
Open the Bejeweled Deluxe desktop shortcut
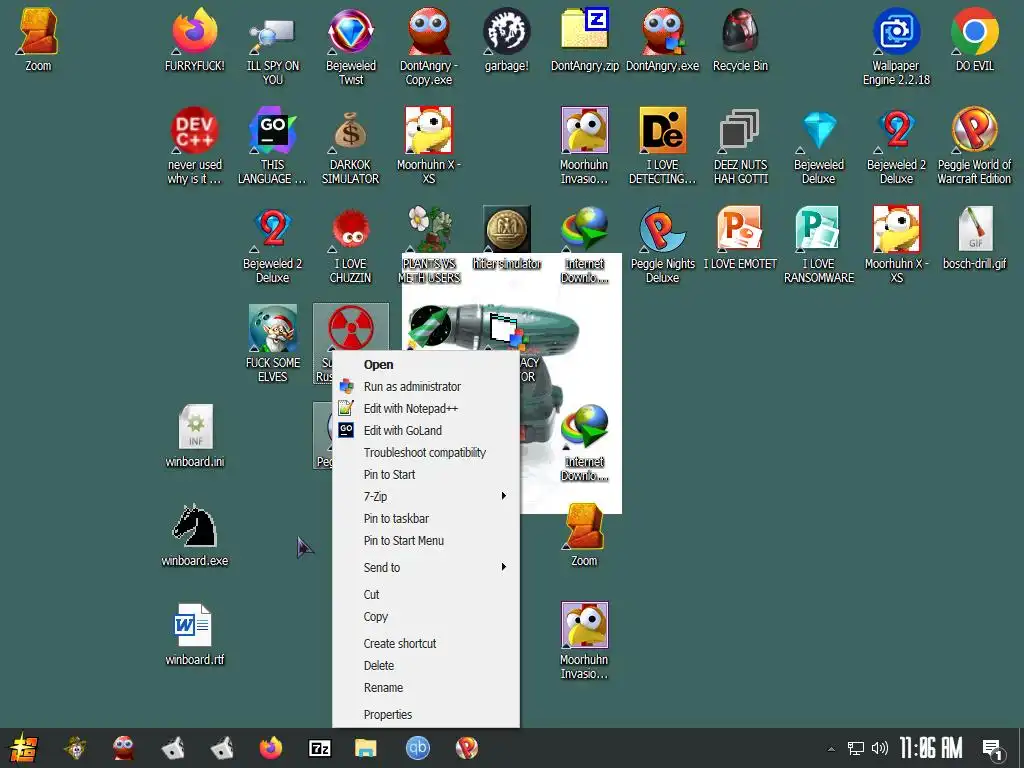[x=818, y=146]
